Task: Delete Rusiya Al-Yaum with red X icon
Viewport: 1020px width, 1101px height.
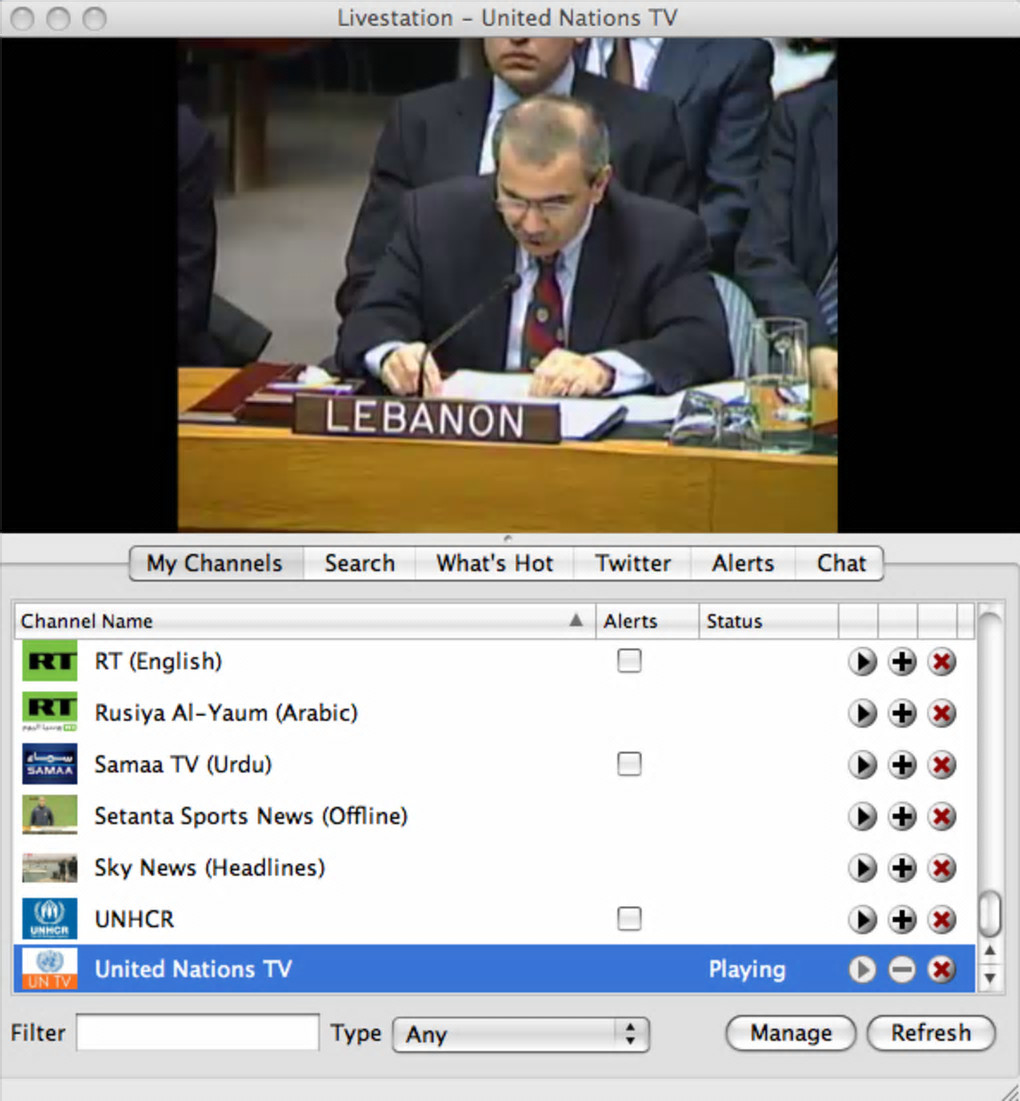Action: coord(941,713)
